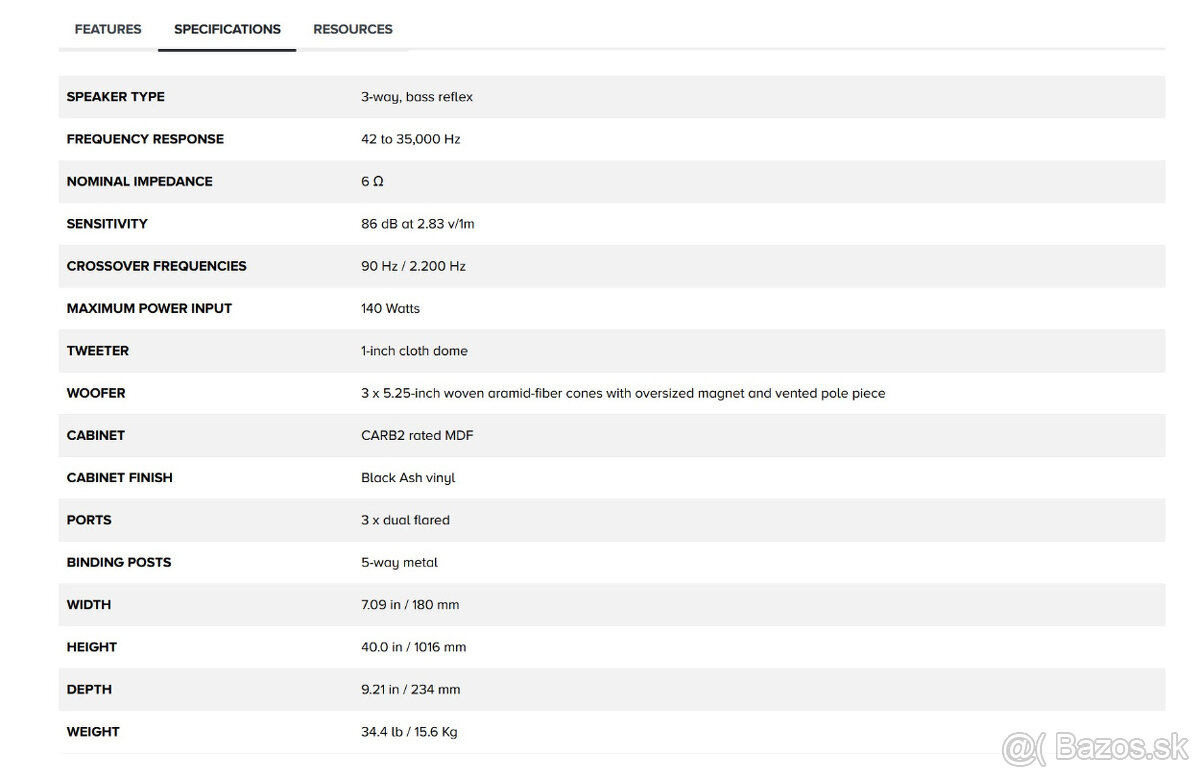The image size is (1200, 777).
Task: Click the Height row label
Action: (x=91, y=647)
